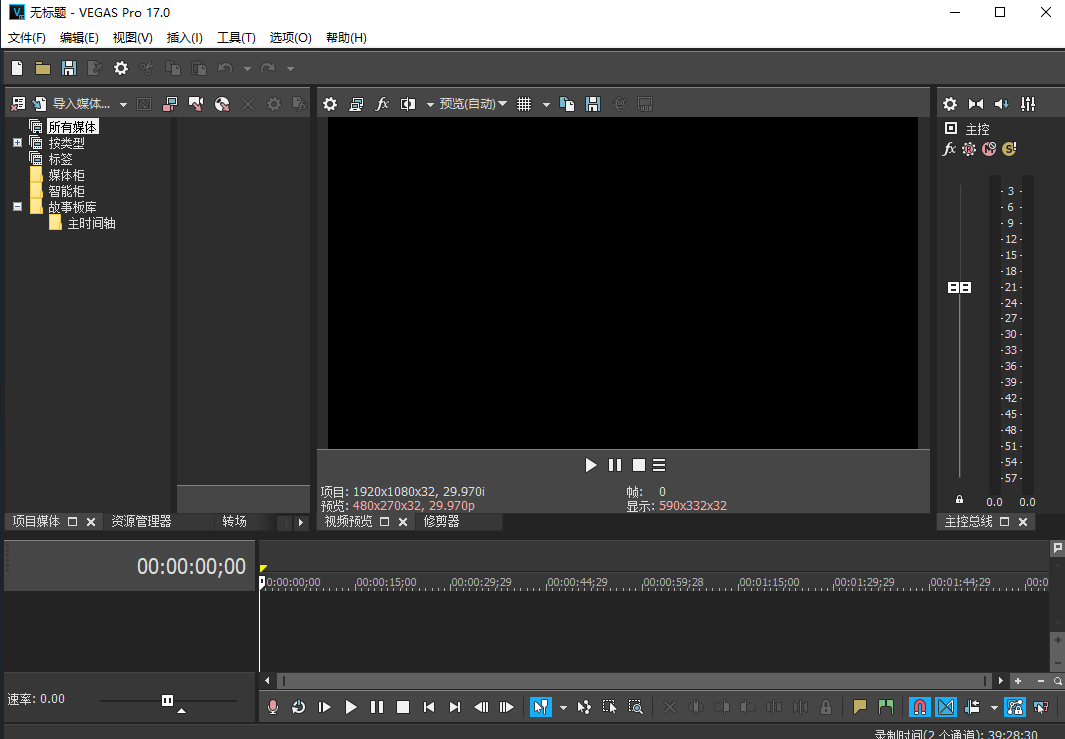This screenshot has height=739, width=1065.
Task: Open master bus audio properties gear
Action: click(x=950, y=104)
